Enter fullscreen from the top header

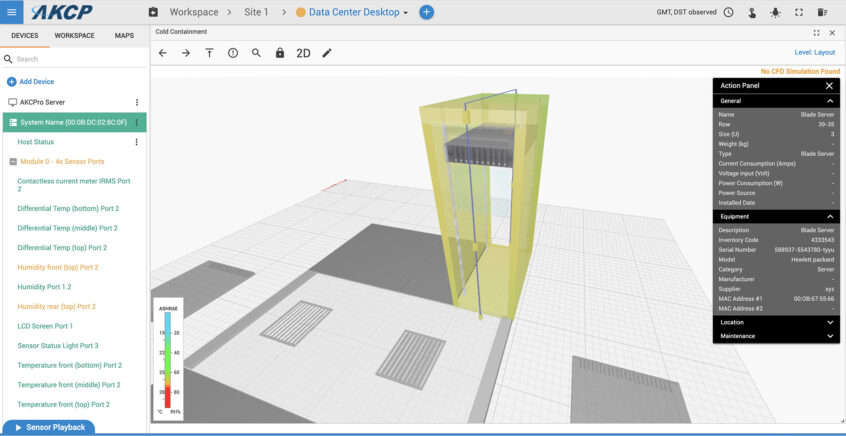coord(799,12)
